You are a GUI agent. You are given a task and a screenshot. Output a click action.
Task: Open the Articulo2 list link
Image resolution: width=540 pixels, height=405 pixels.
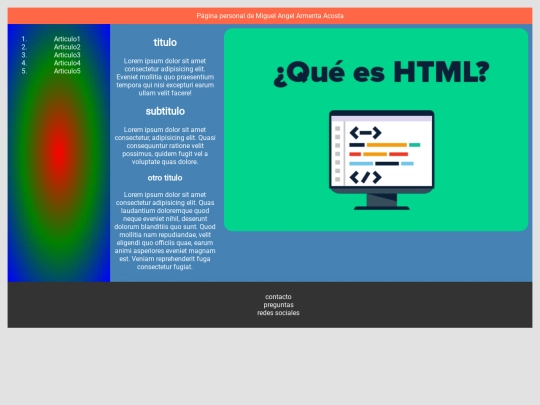(x=67, y=47)
